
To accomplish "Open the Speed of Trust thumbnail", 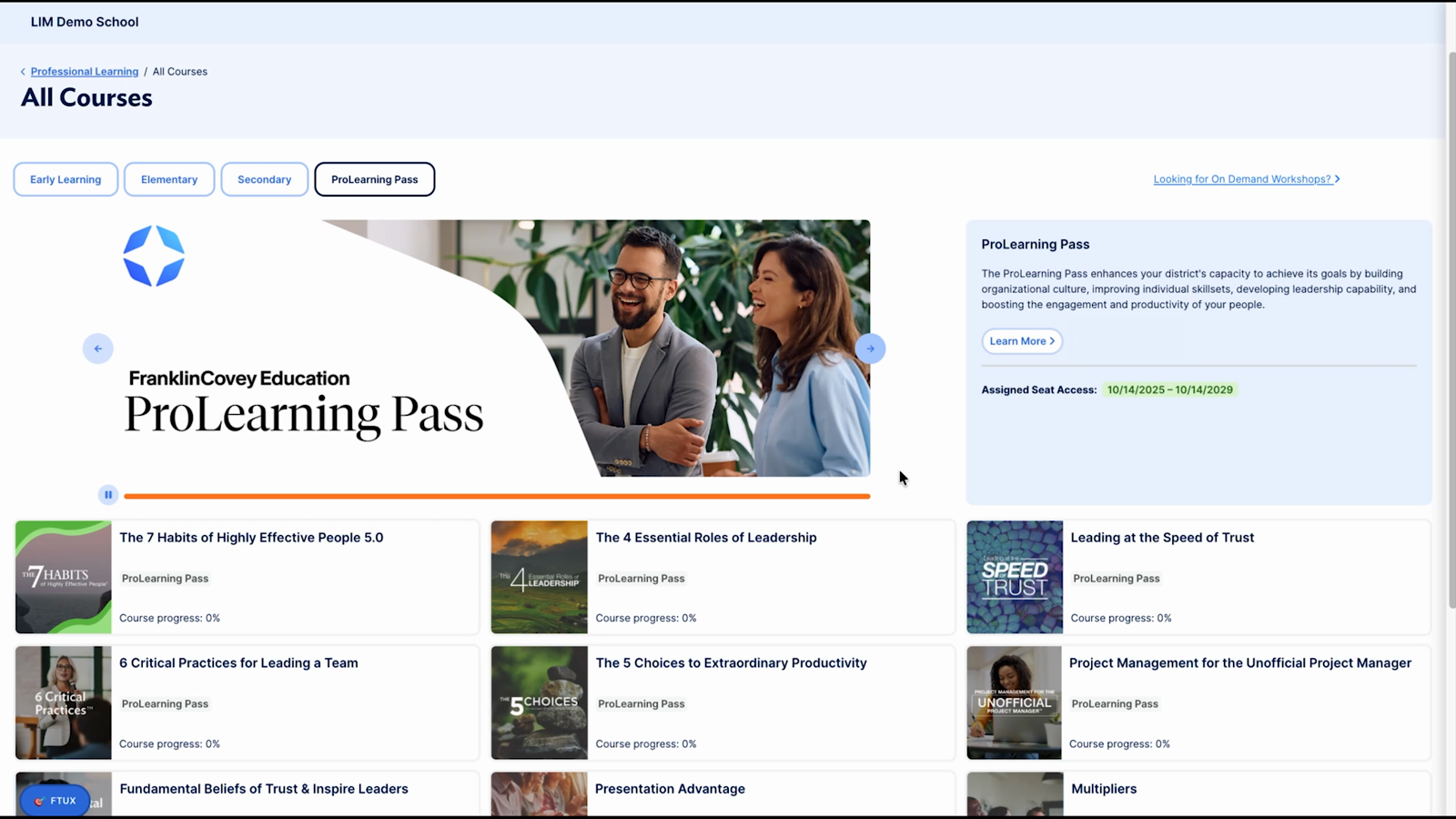I will 1015,577.
